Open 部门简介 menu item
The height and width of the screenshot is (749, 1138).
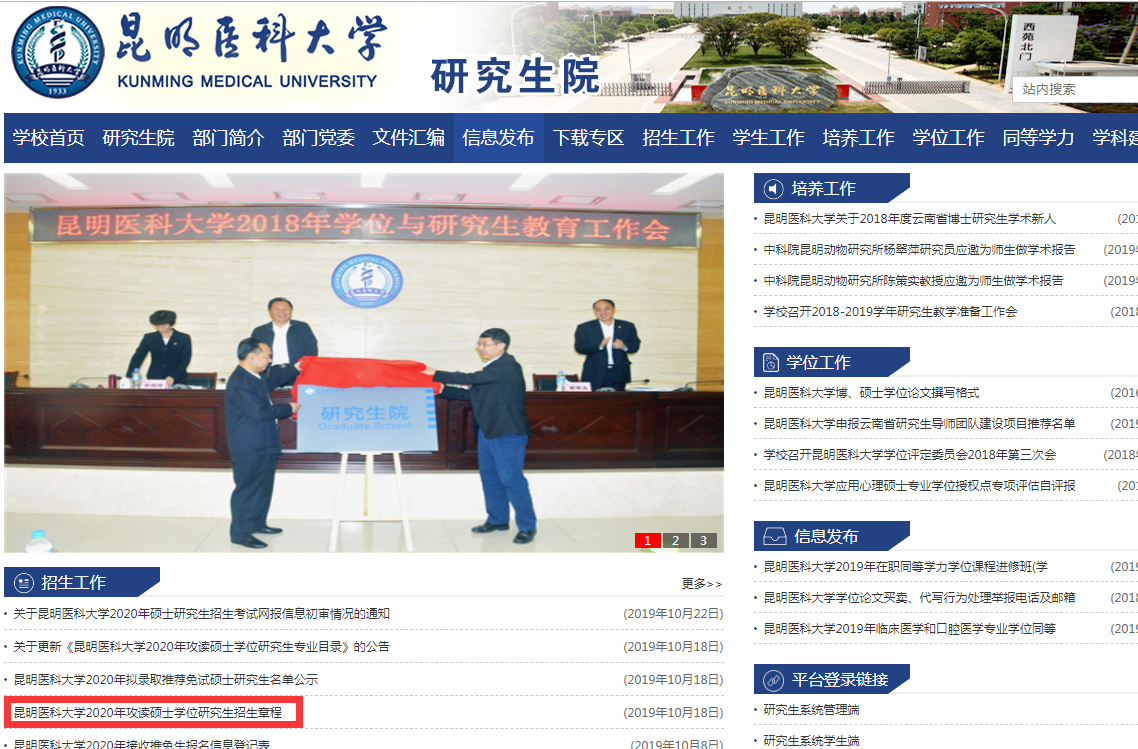pos(229,138)
